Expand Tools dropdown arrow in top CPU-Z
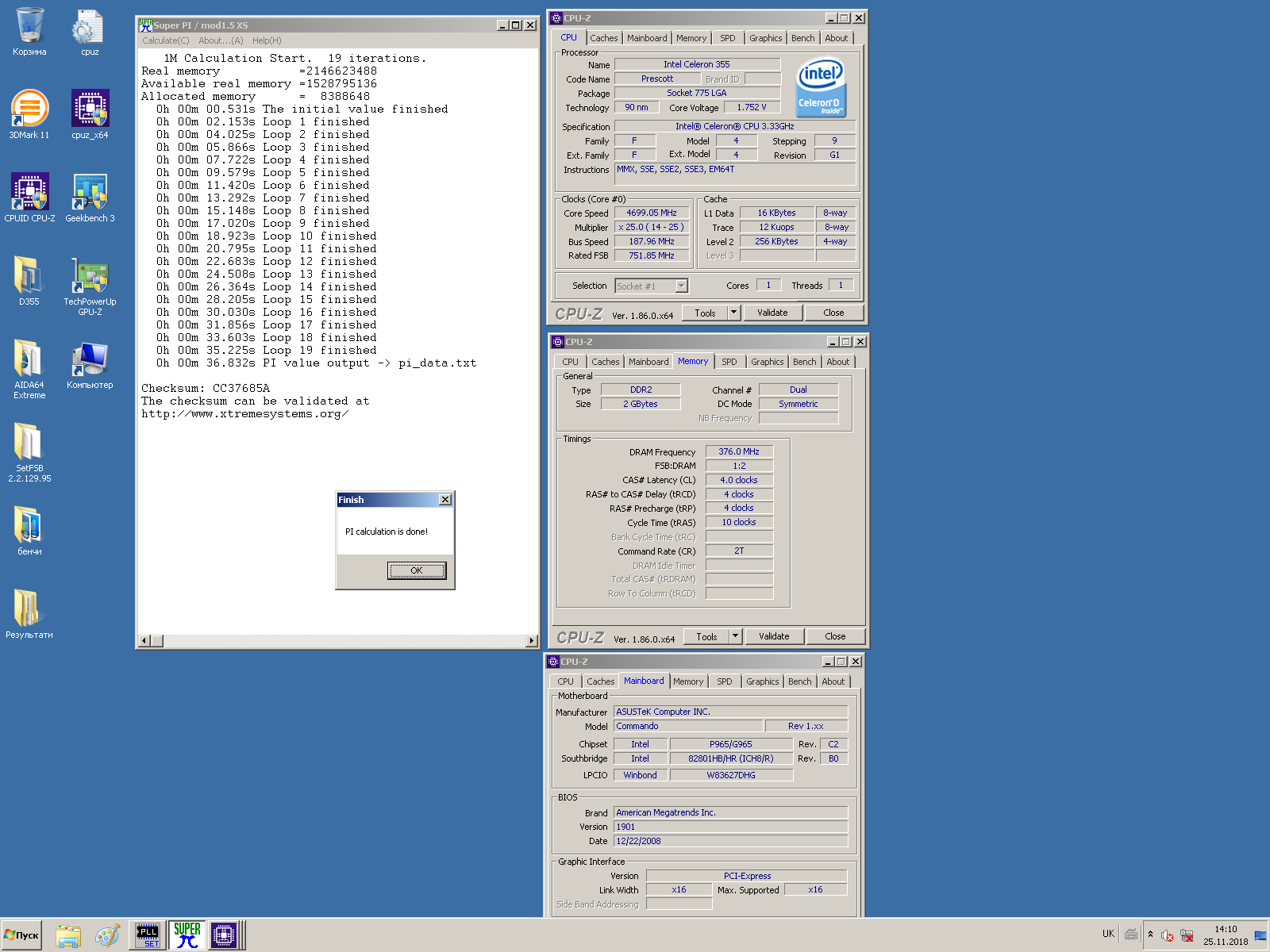 pos(734,313)
